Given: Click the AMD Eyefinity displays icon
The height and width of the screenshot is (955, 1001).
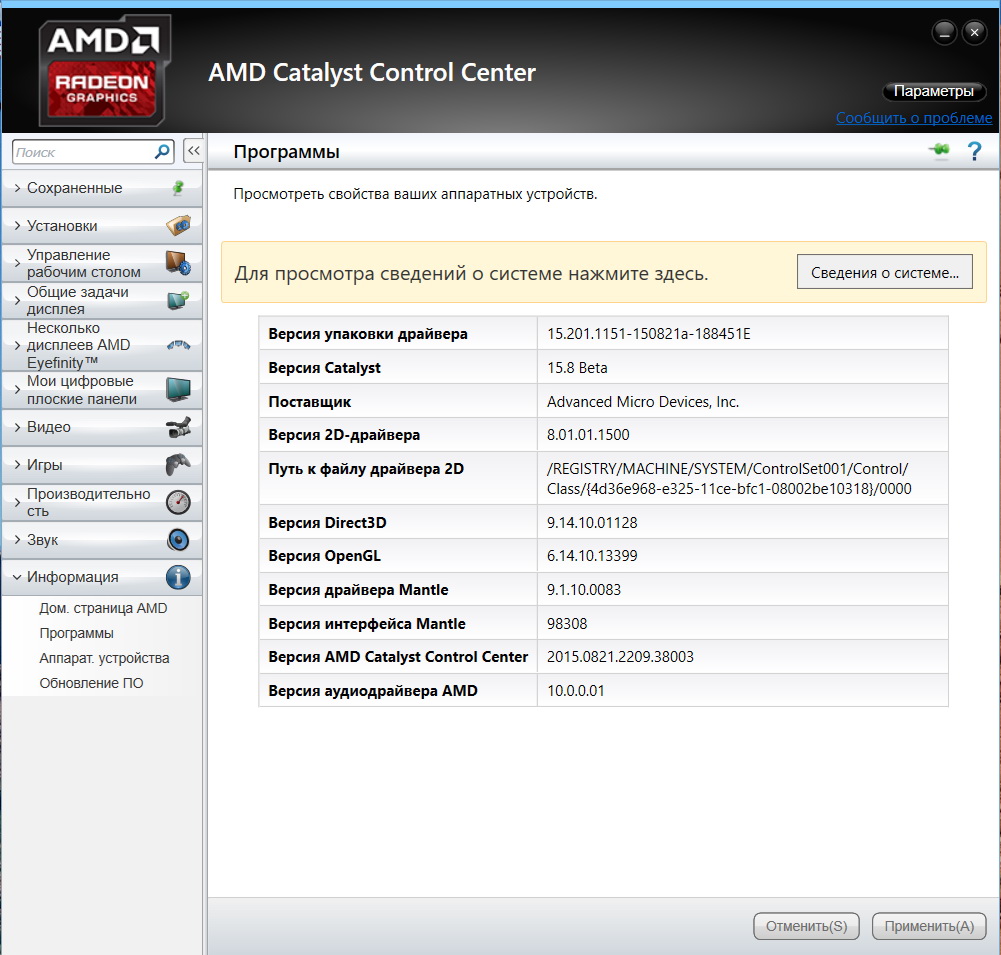Looking at the screenshot, I should (178, 345).
